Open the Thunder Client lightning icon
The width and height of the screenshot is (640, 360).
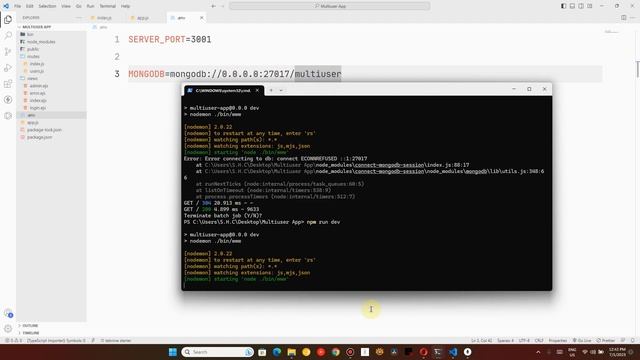[x=8, y=100]
